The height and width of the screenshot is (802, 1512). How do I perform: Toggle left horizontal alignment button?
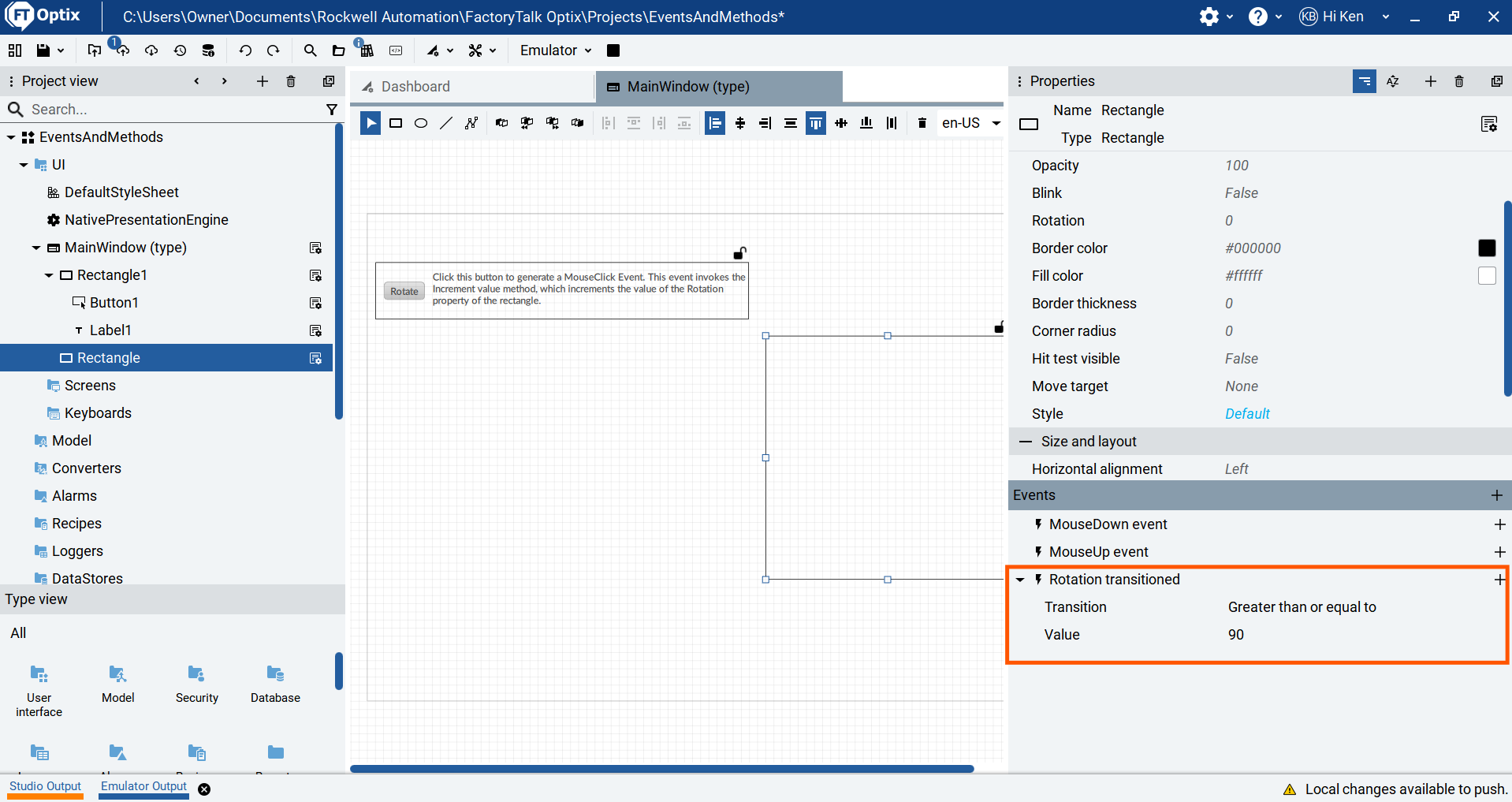715,123
